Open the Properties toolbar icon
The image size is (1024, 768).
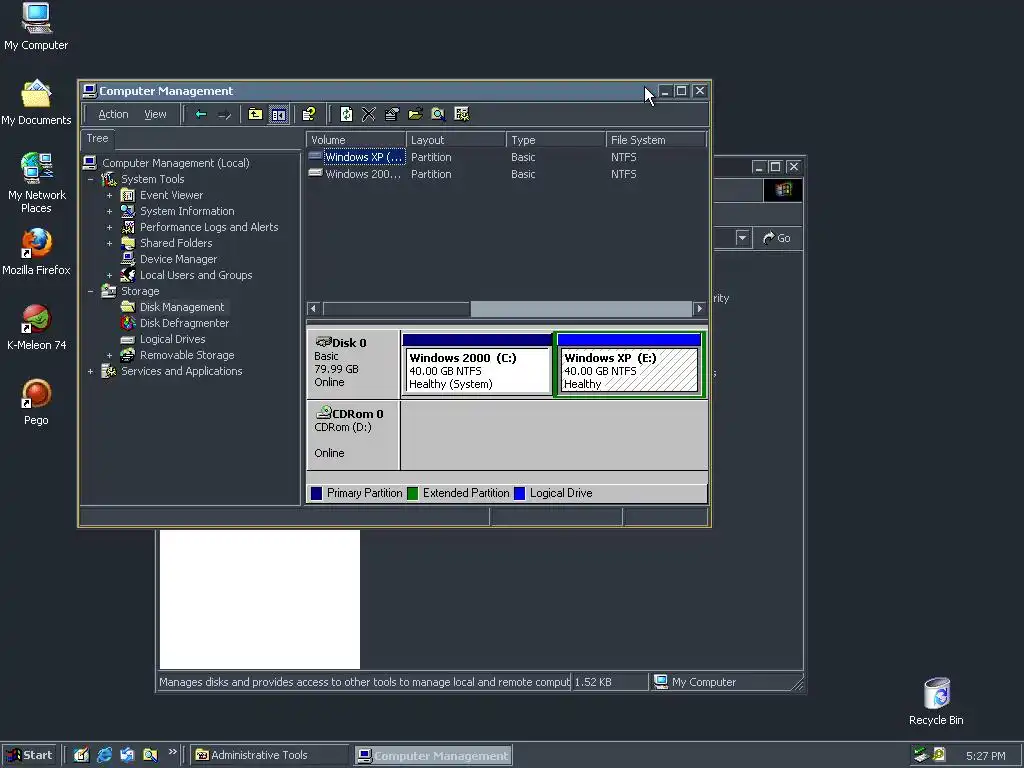pos(392,114)
